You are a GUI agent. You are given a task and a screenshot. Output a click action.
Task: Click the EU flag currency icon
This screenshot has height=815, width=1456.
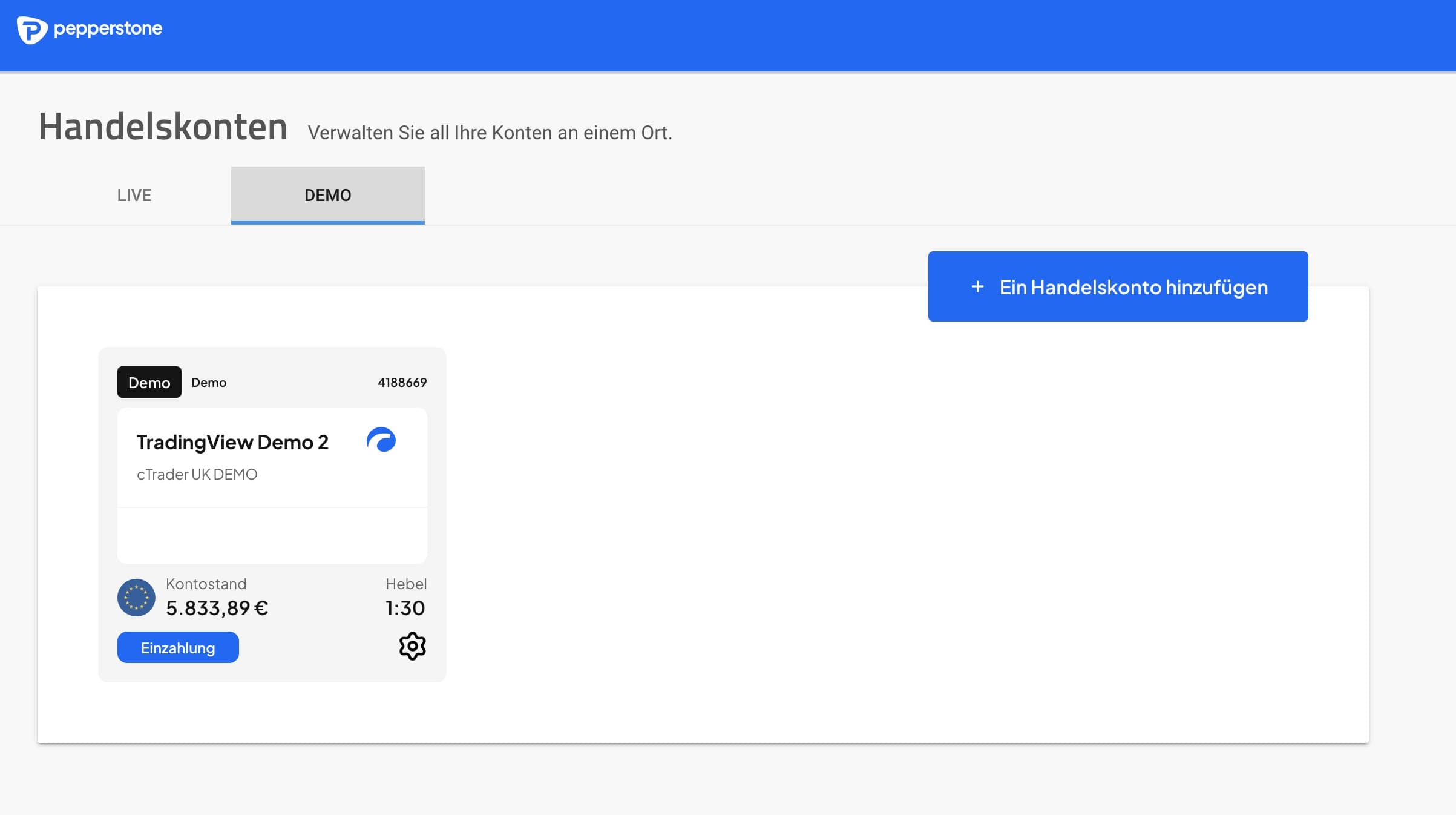click(136, 598)
